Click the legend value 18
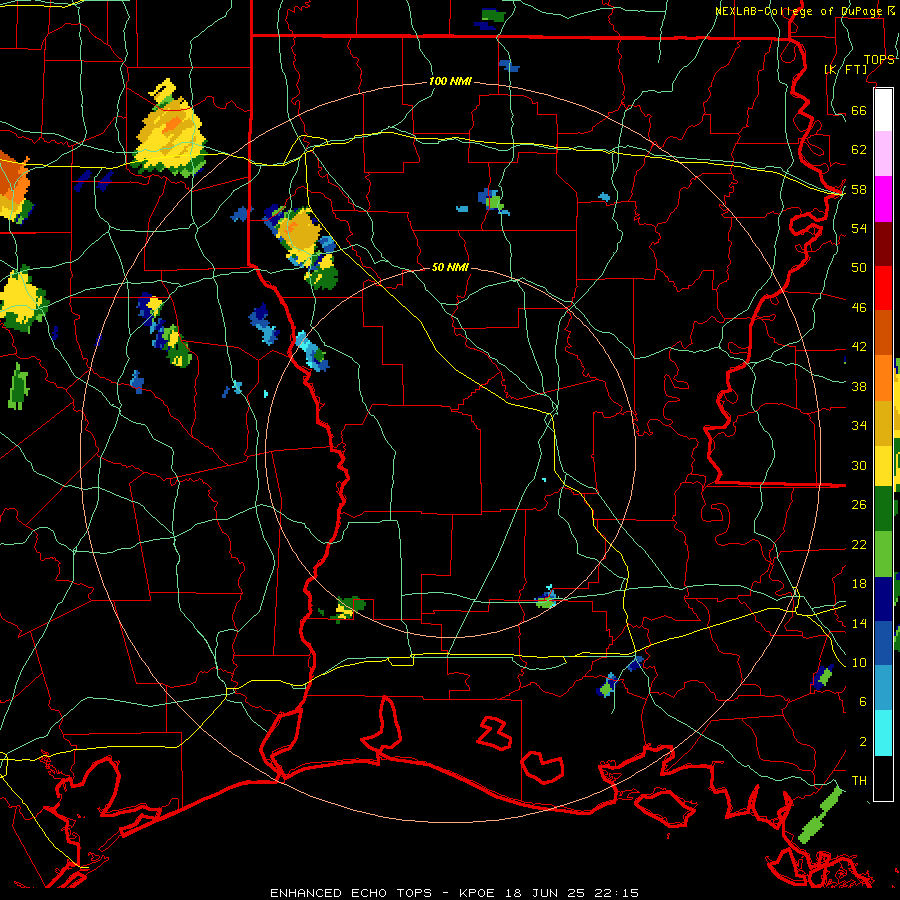The width and height of the screenshot is (900, 900). click(859, 584)
